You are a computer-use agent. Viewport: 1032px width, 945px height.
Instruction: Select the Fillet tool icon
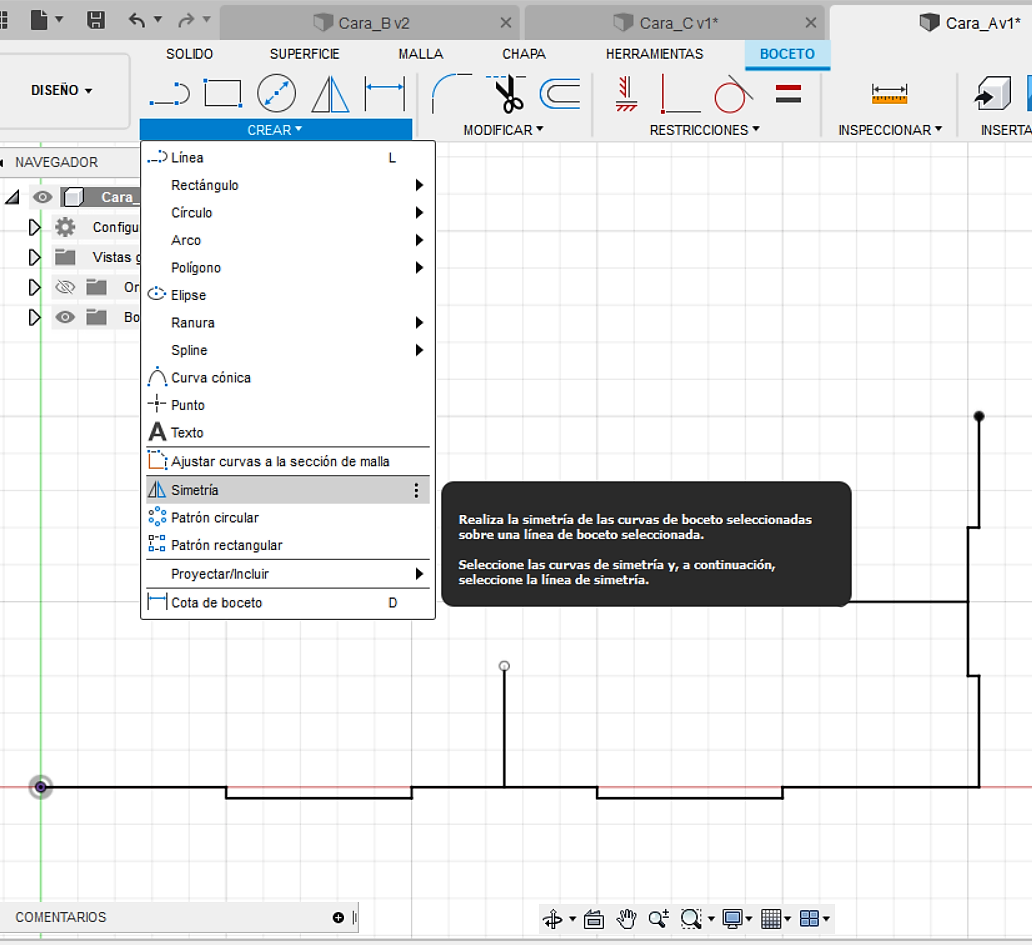click(x=452, y=93)
